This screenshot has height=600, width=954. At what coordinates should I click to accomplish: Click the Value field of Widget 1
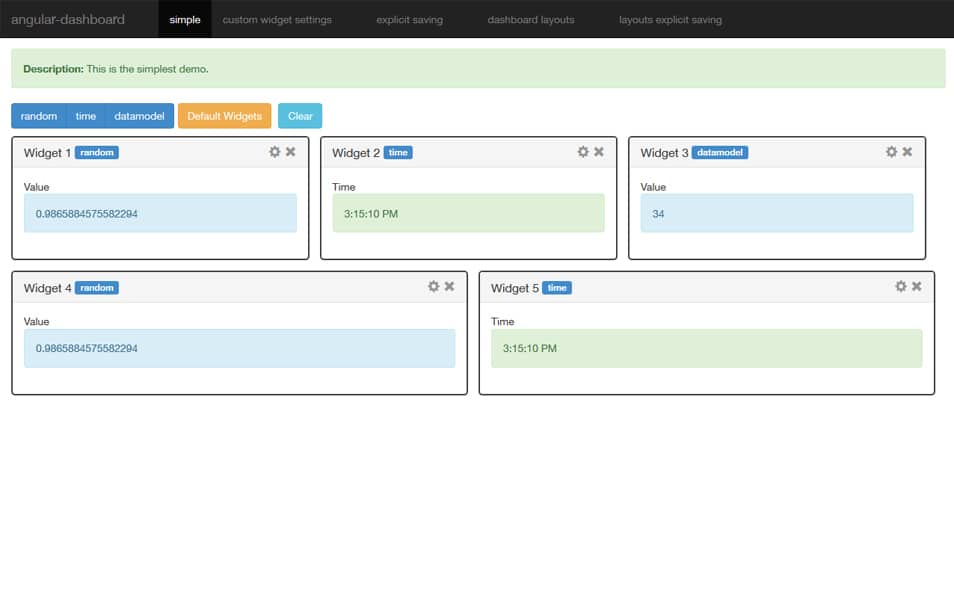click(x=160, y=213)
